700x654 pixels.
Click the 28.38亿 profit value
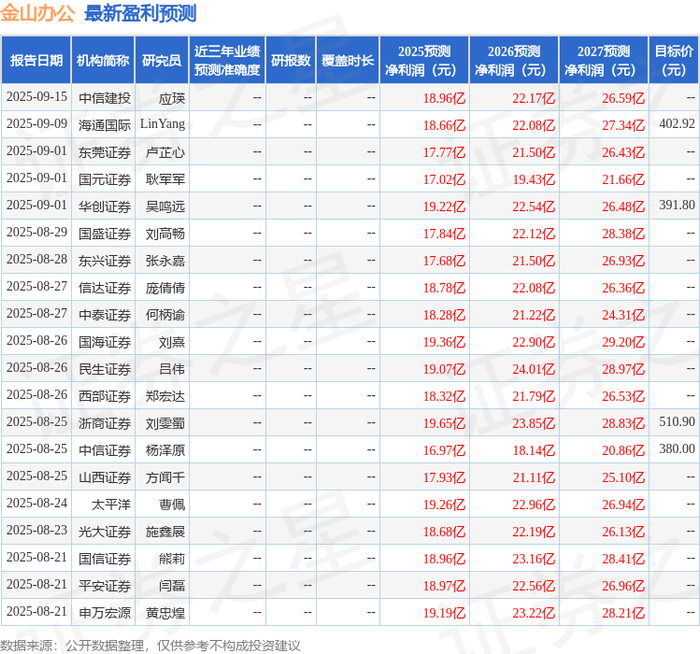623,234
